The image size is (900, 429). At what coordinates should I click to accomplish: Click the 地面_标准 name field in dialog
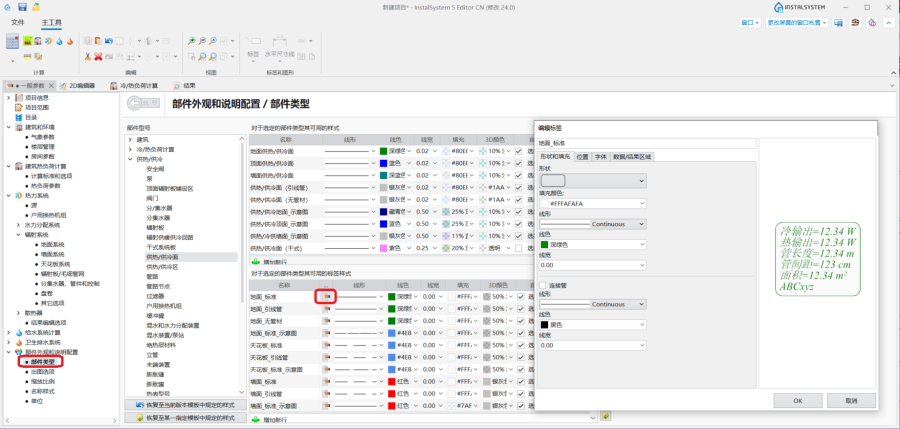(647, 143)
